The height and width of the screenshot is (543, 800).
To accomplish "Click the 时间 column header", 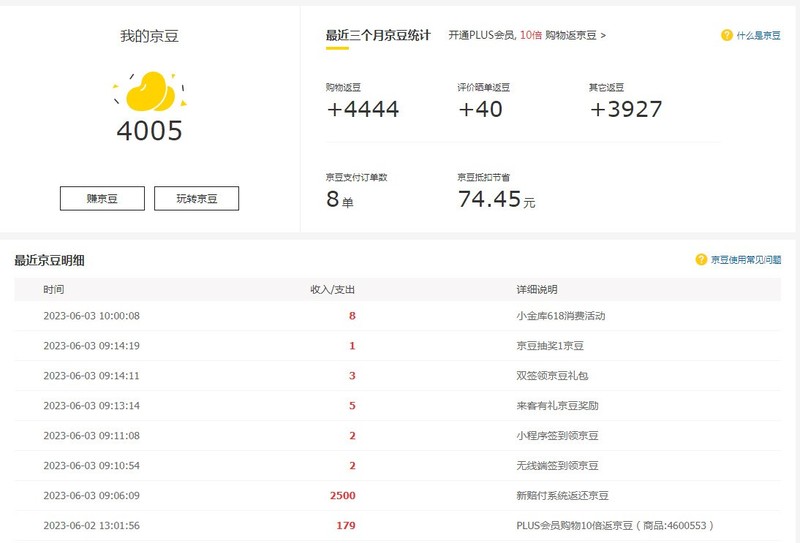I will [54, 290].
